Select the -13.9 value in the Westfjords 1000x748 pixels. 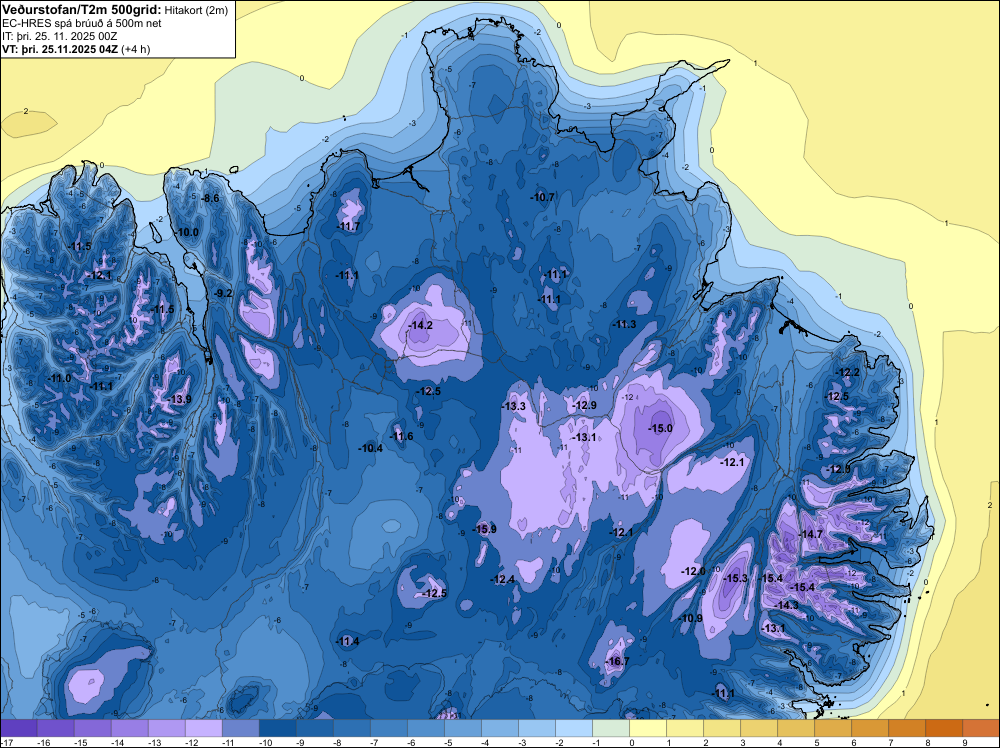179,399
